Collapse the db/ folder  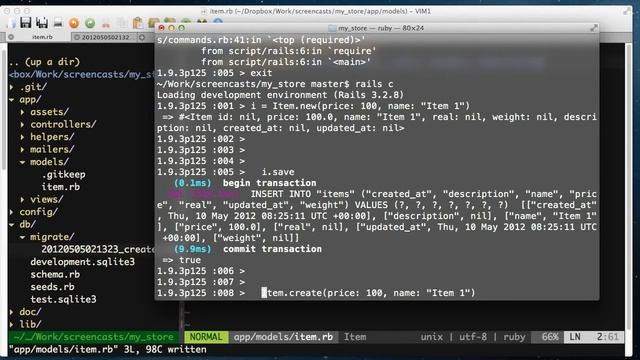pyautogui.click(x=12, y=224)
